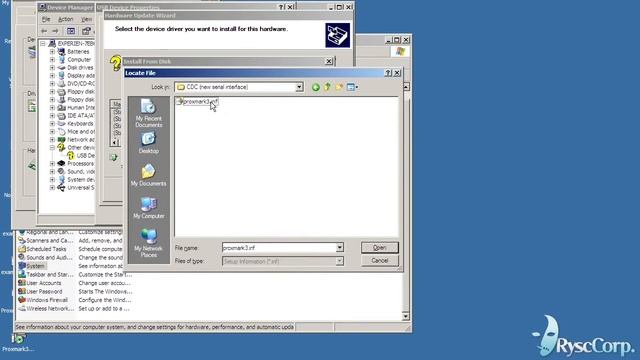
Task: Open Wireless Network item in Control Panel
Action: 46,308
